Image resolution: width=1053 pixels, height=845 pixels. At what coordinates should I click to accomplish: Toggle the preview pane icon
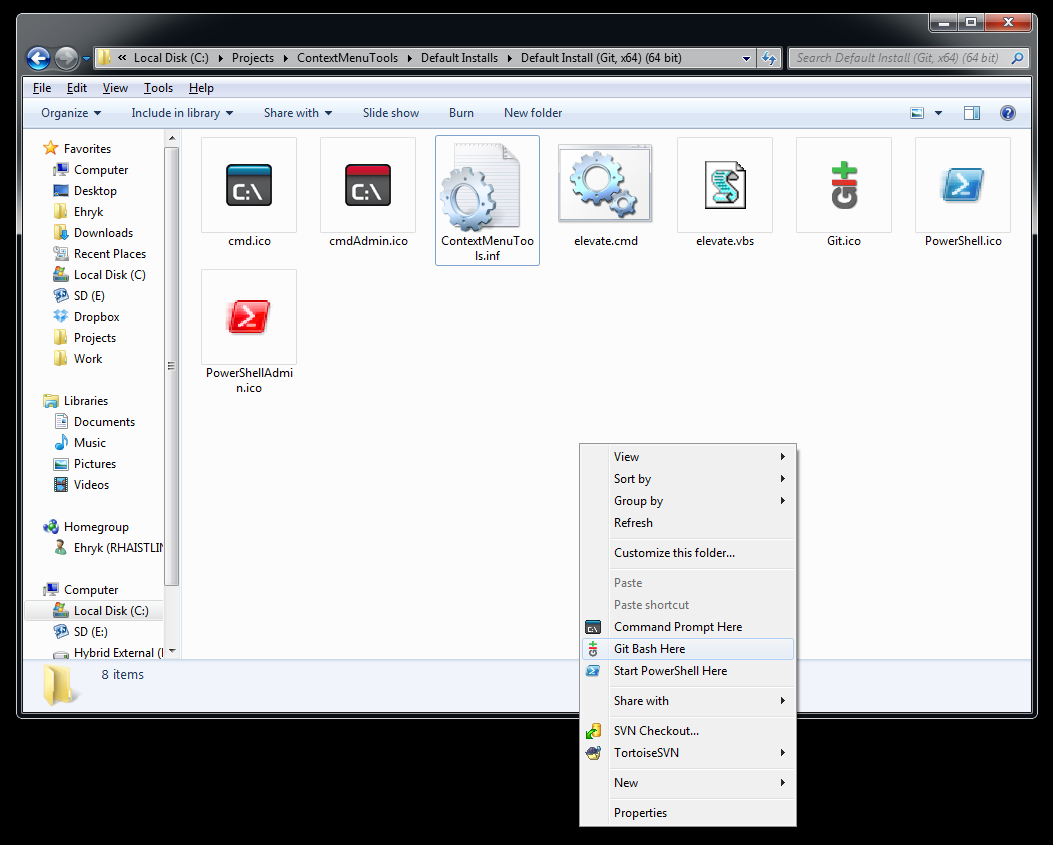(x=972, y=113)
